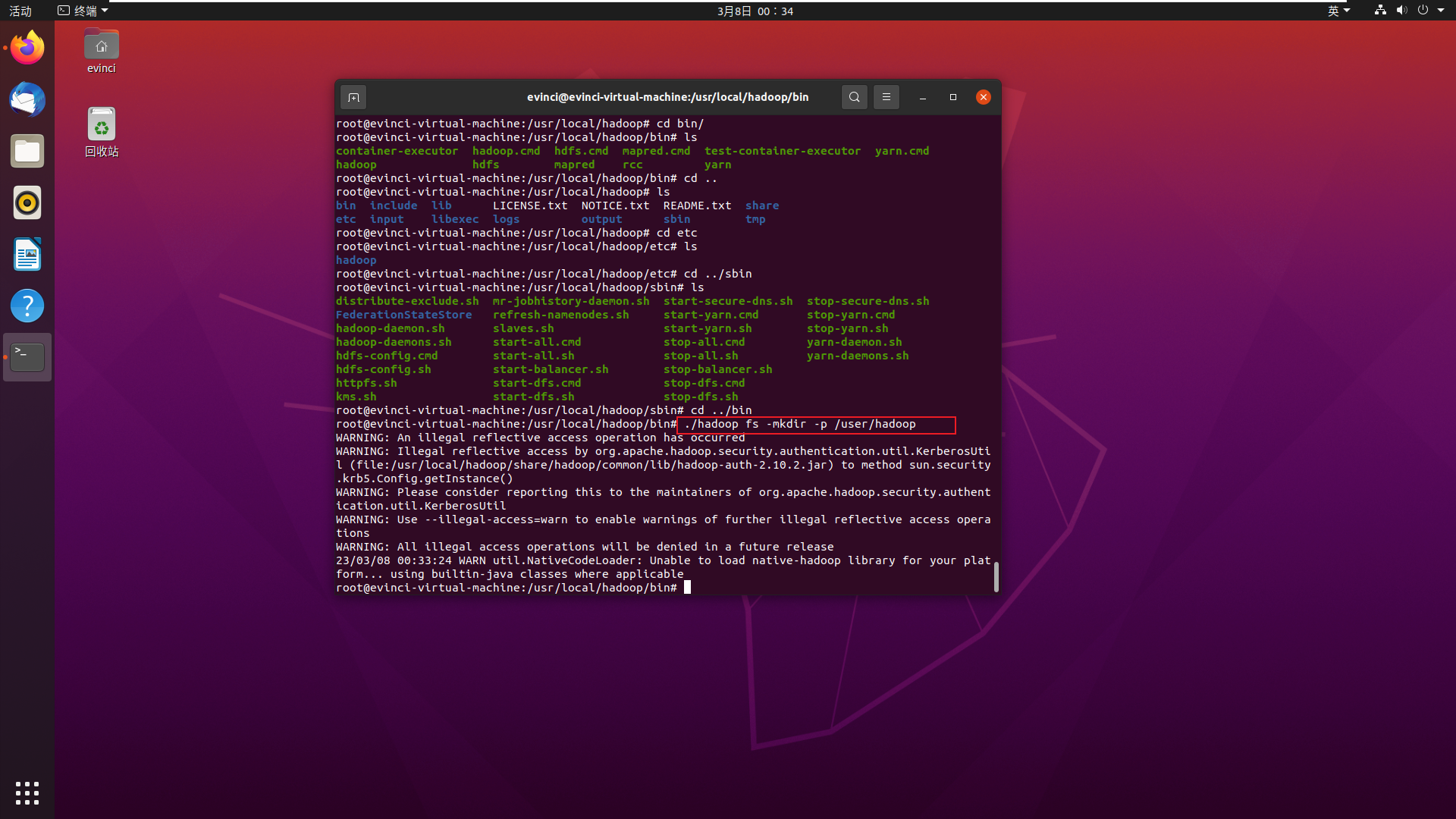Click 'libexec' directory in listing
This screenshot has width=1456, height=819.
(455, 219)
